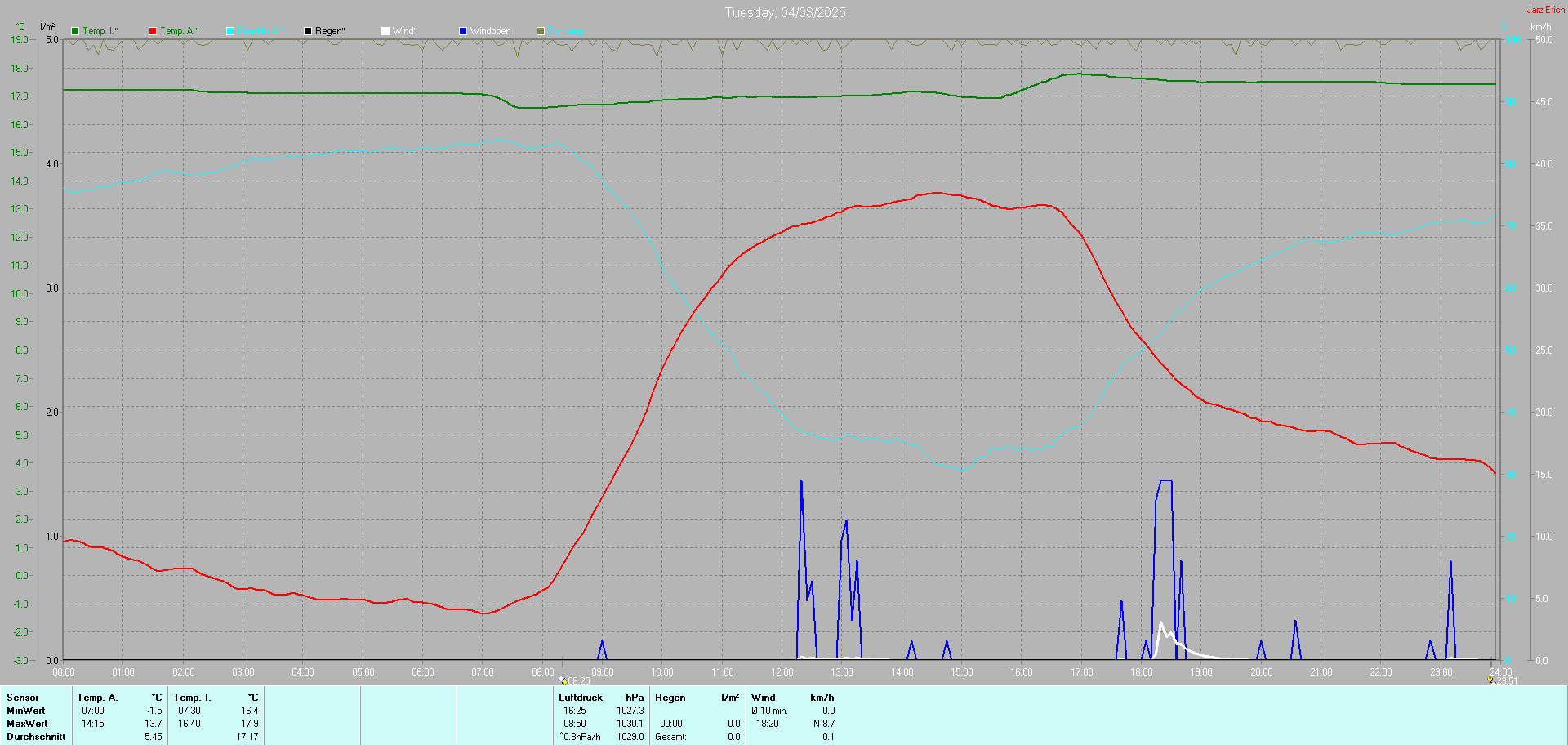
Task: Click the chart date title 'Tuesday, 04/03/2025'
Action: coord(786,12)
